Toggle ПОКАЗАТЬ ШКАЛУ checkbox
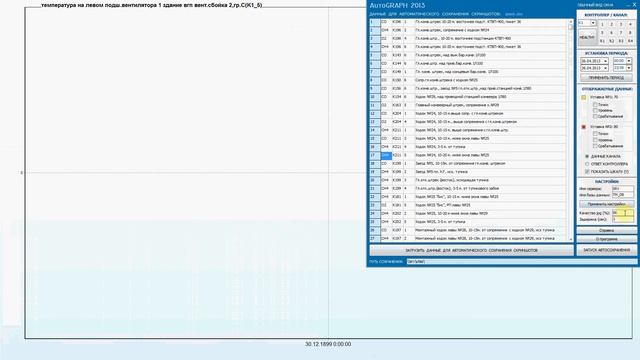Viewport: 640px width, 360px height. point(587,172)
